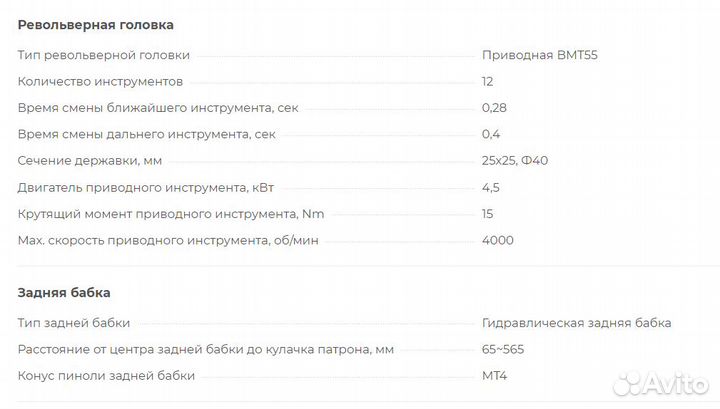This screenshot has height=409, width=720.
Task: Click the "4,5" motor power value
Action: [x=490, y=187]
